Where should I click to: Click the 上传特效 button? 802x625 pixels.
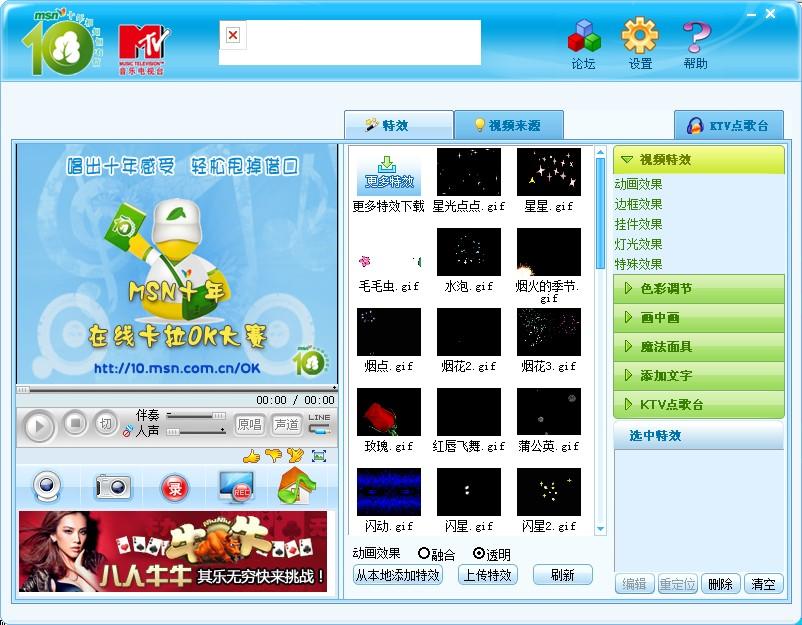pos(487,575)
